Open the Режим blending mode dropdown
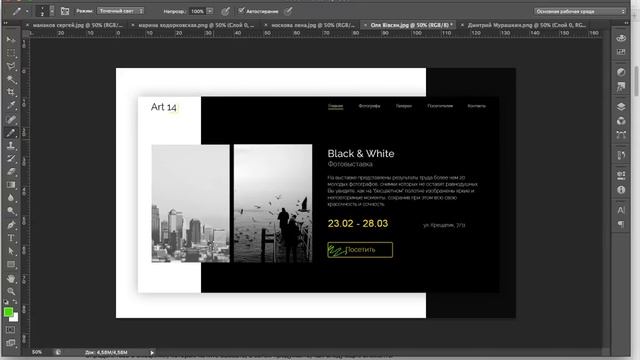 tap(120, 11)
